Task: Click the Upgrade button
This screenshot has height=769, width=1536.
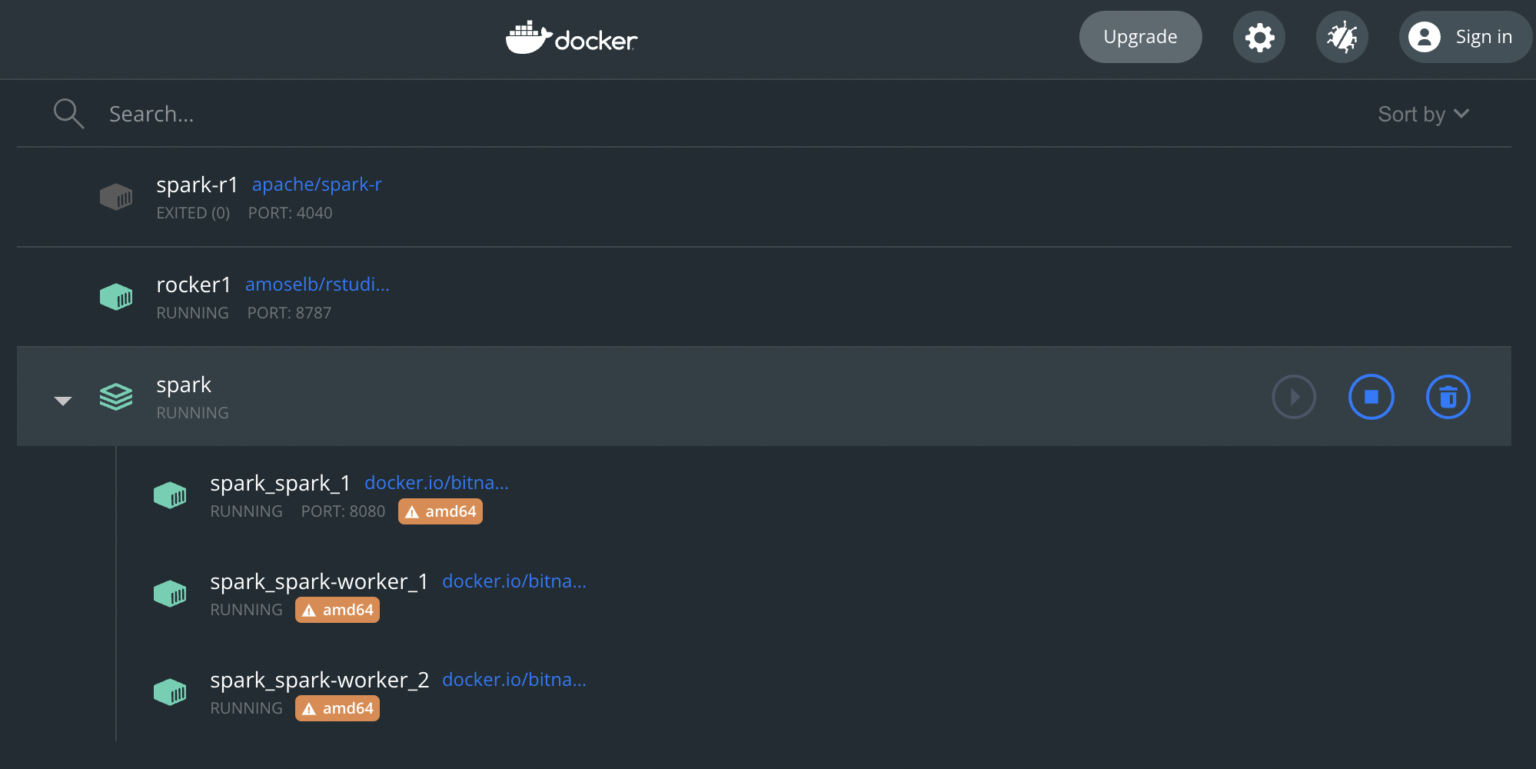Action: click(x=1140, y=38)
